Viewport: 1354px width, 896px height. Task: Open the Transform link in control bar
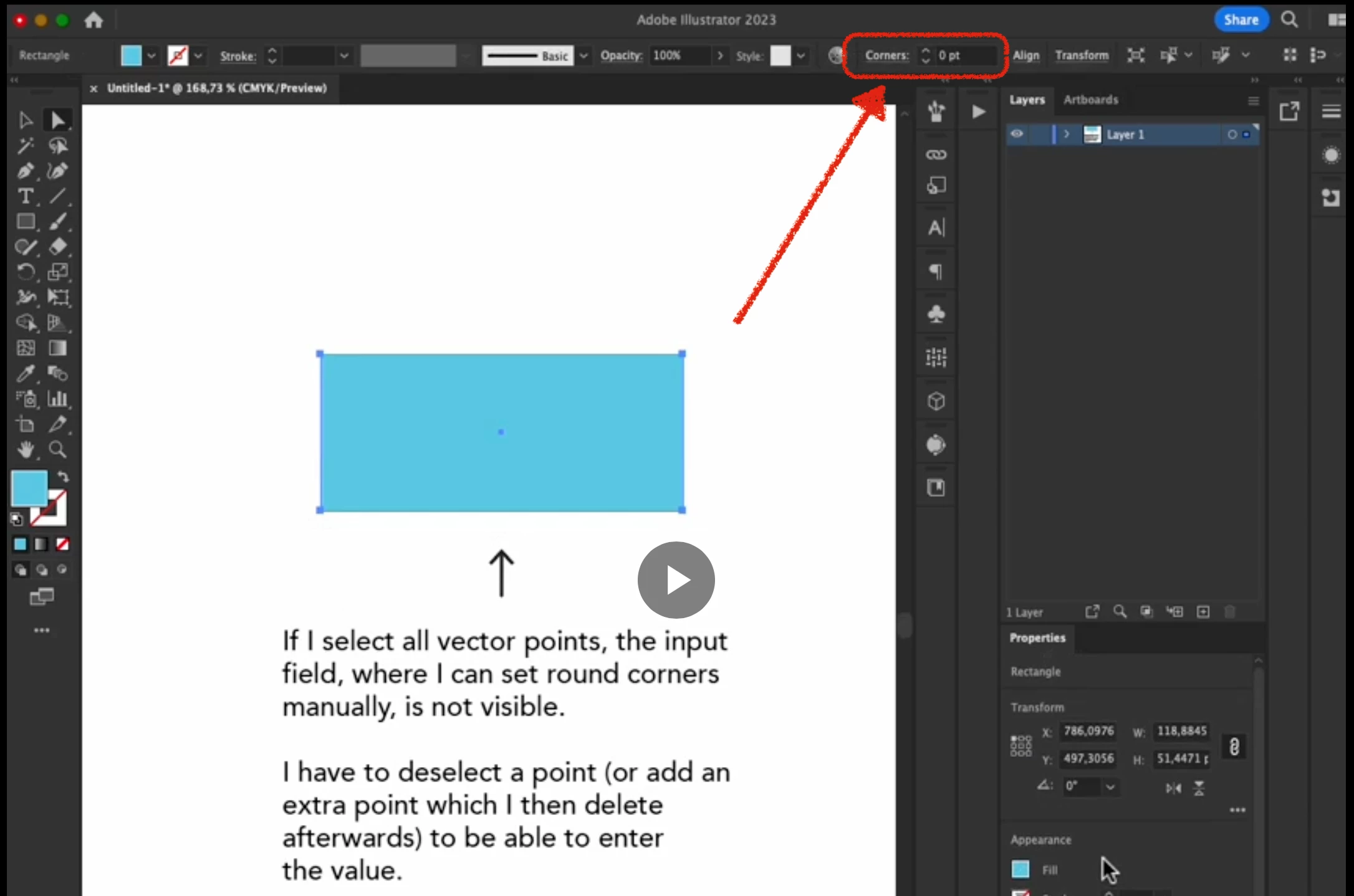click(x=1082, y=55)
